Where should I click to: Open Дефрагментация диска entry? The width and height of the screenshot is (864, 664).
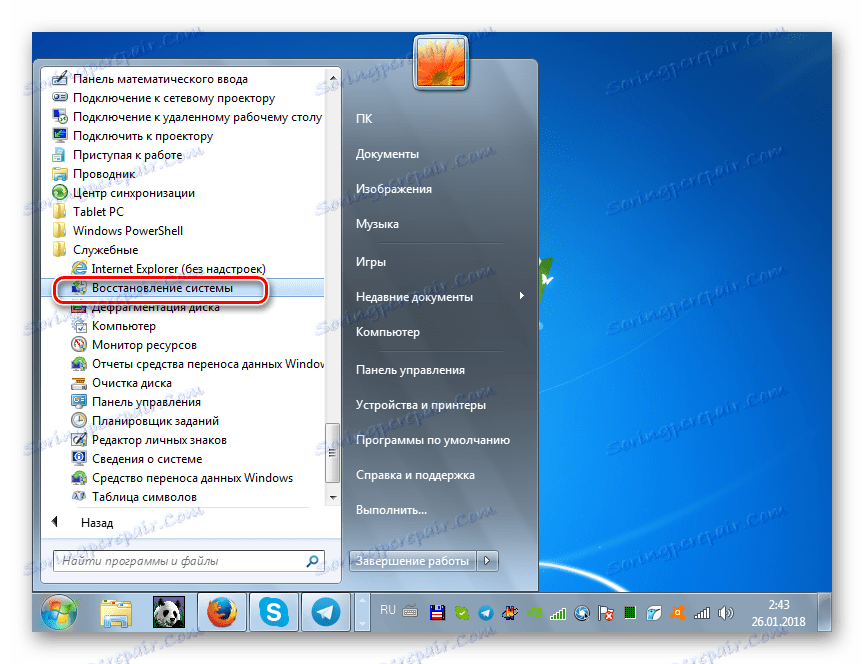tap(146, 307)
